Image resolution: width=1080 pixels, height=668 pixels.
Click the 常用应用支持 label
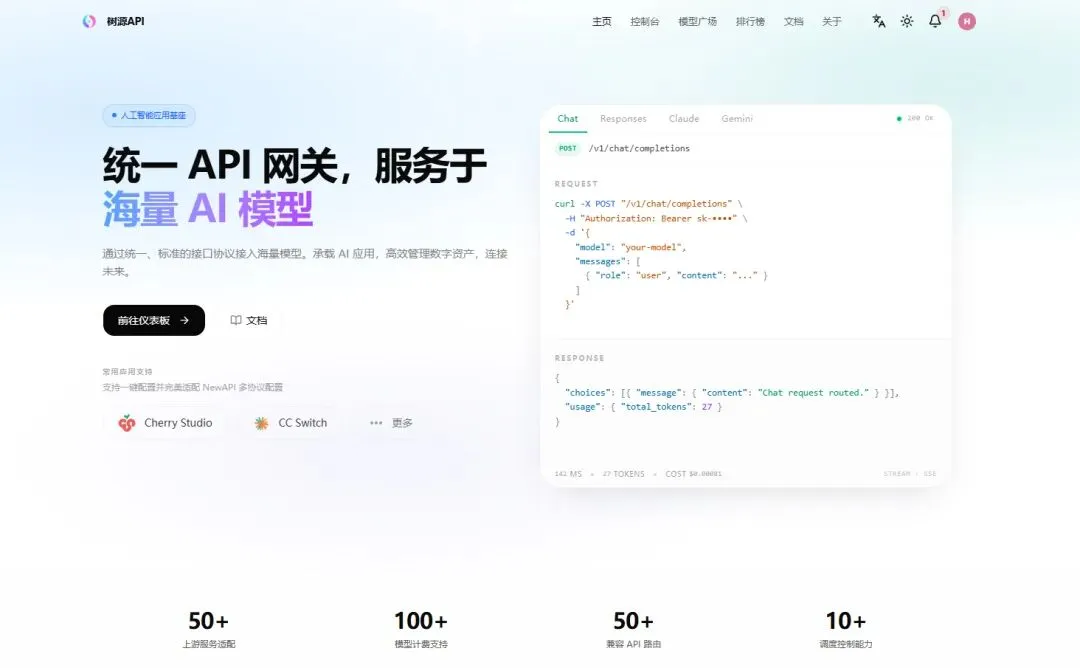click(x=127, y=372)
